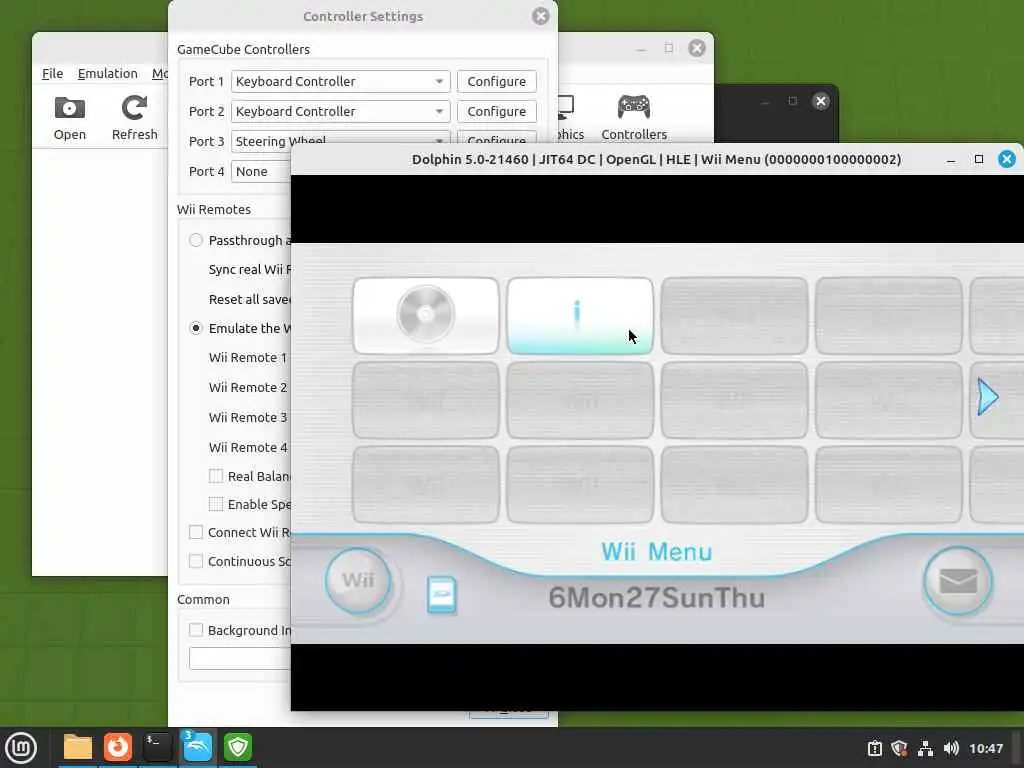
Task: Open the Linux Mint start menu
Action: coord(21,748)
